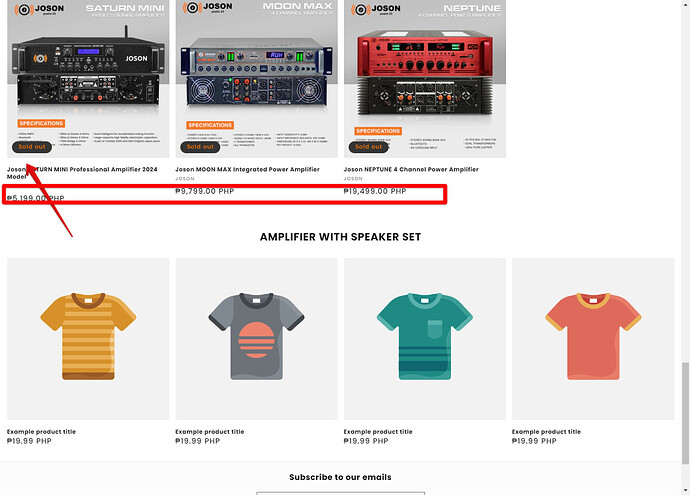This screenshot has height=495, width=690.
Task: Open the Joson SATURN MINI product image
Action: 88,78
